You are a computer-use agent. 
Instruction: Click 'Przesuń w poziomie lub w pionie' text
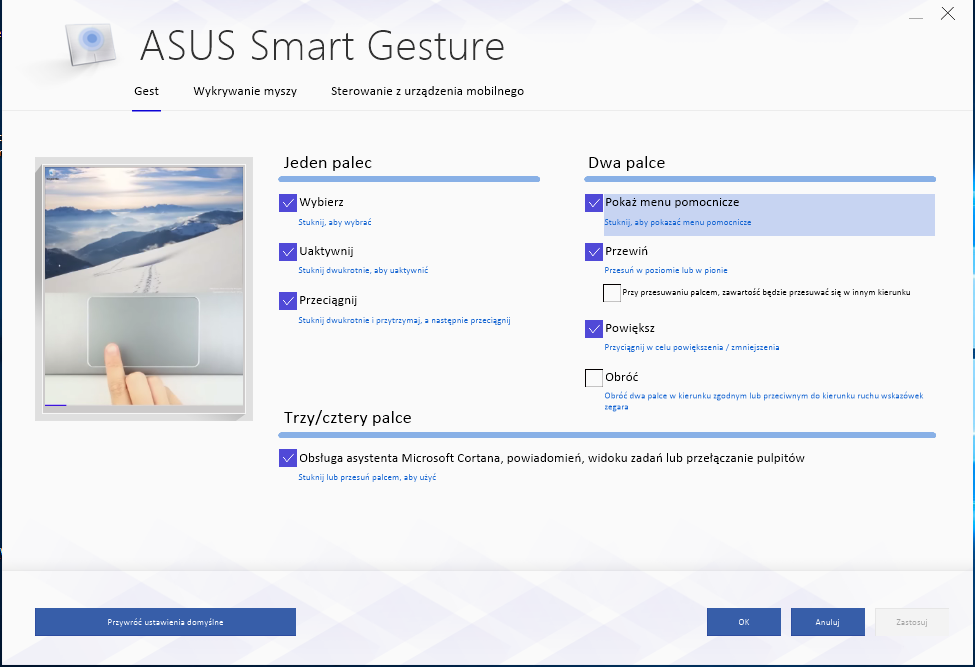(666, 270)
